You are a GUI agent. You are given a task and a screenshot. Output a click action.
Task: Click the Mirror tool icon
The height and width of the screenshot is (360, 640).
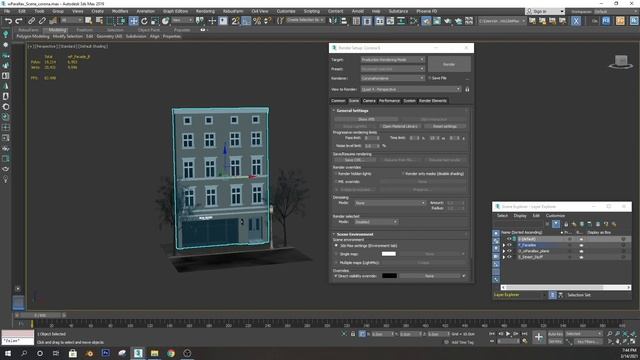[333, 21]
